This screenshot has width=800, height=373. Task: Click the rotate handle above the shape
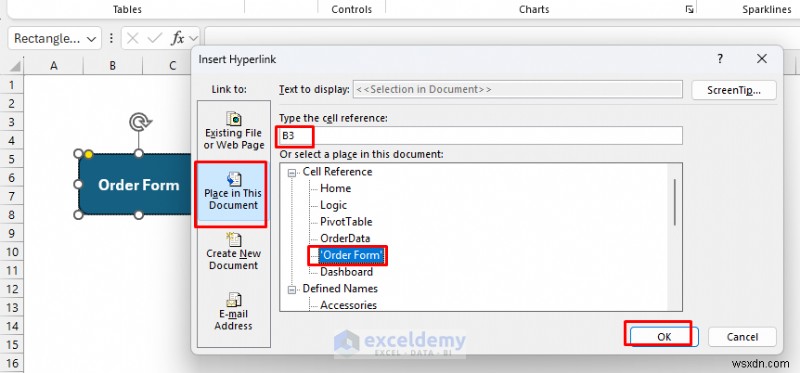click(x=139, y=122)
